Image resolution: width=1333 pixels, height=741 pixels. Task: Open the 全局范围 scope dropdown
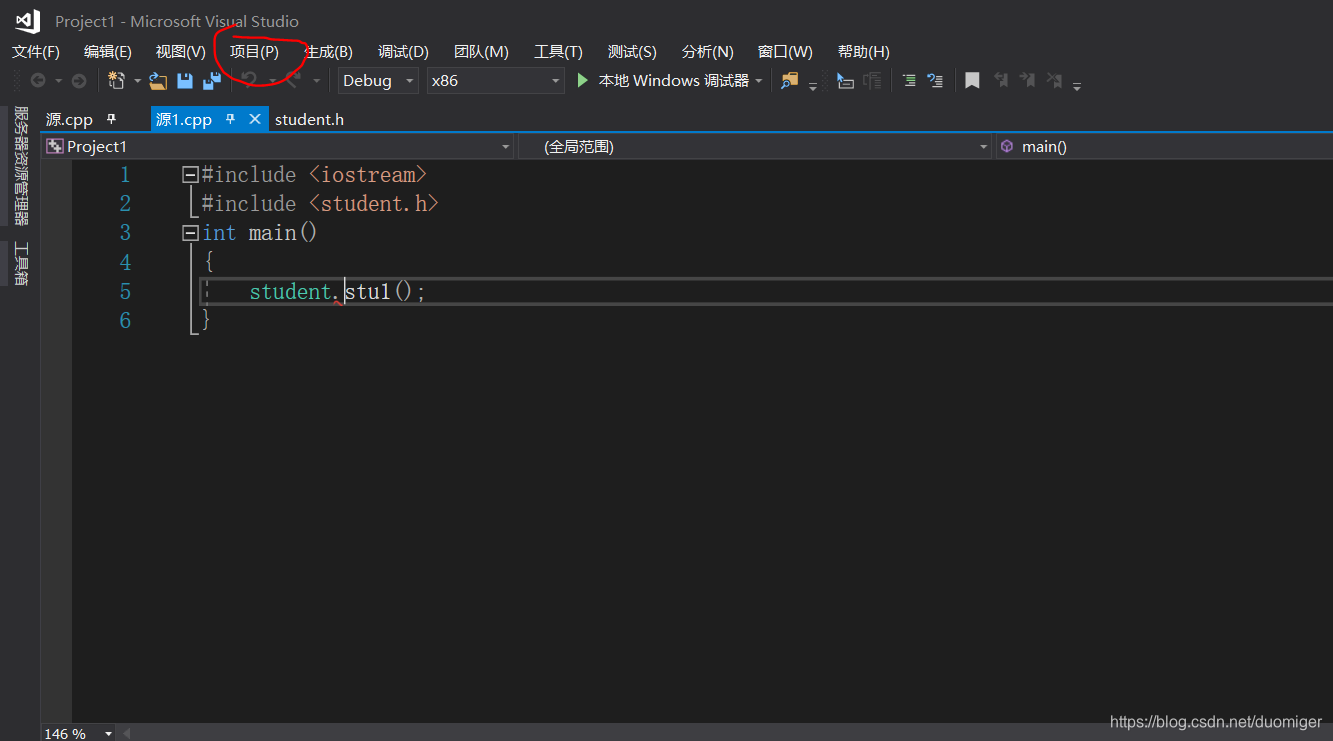pyautogui.click(x=756, y=147)
